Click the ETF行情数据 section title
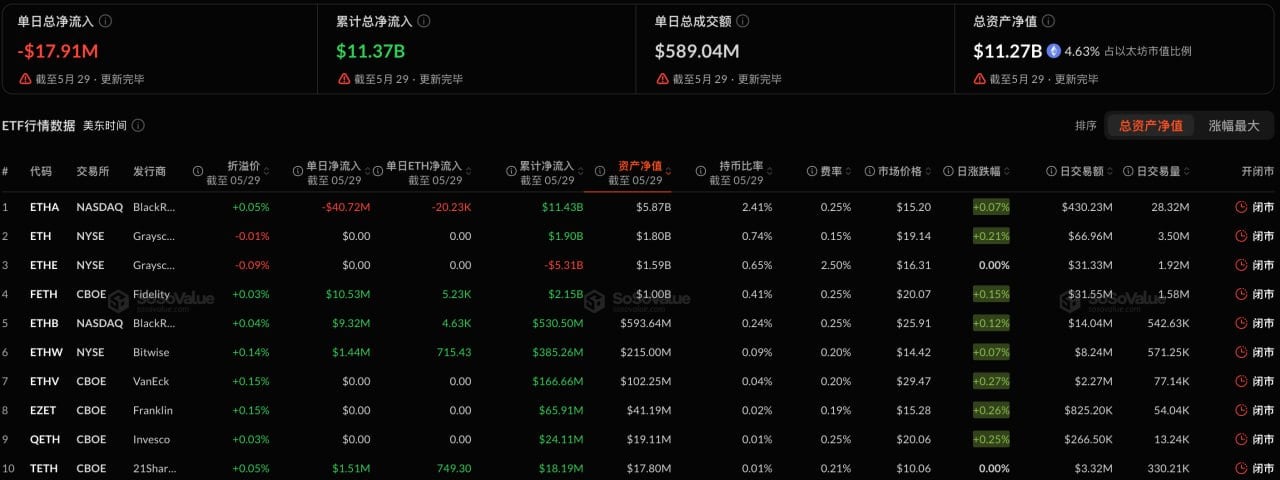The height and width of the screenshot is (480, 1280). click(38, 125)
